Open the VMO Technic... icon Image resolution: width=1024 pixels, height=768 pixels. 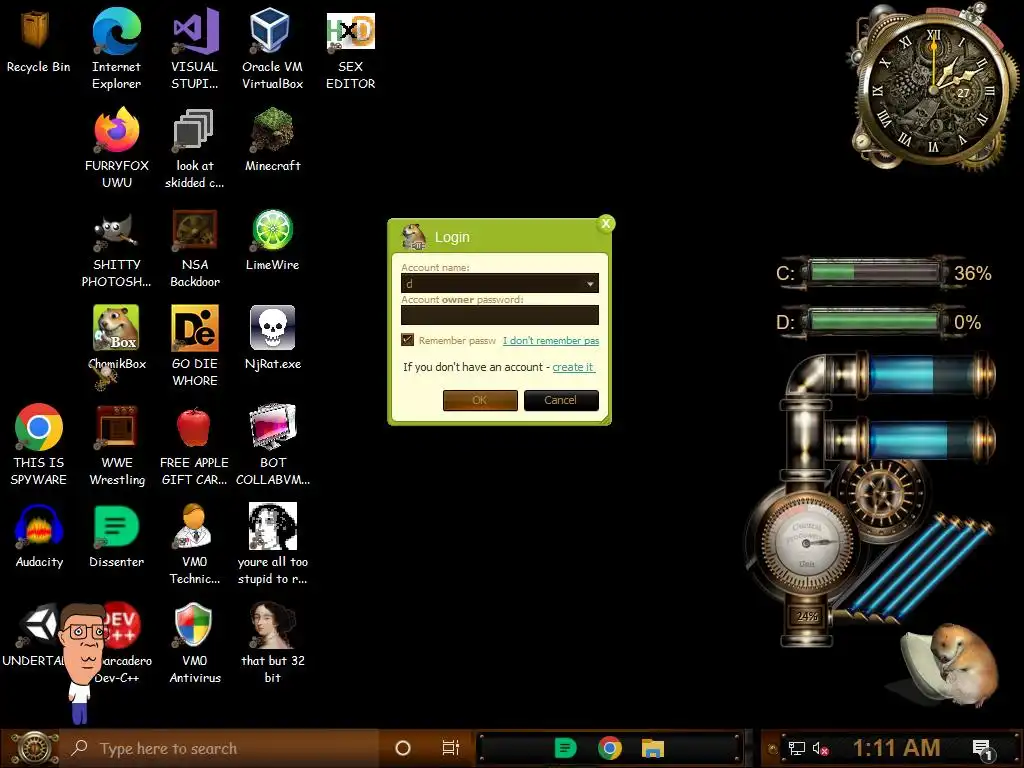coord(195,544)
